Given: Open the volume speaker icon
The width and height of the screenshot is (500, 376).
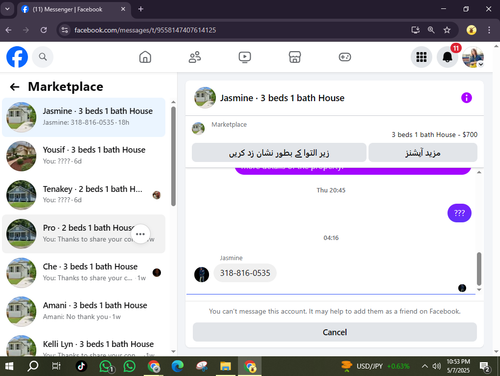Looking at the screenshot, I should point(436,366).
